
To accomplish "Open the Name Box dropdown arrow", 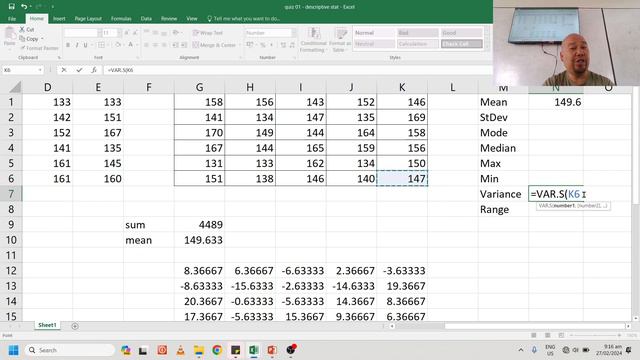I will pyautogui.click(x=40, y=70).
